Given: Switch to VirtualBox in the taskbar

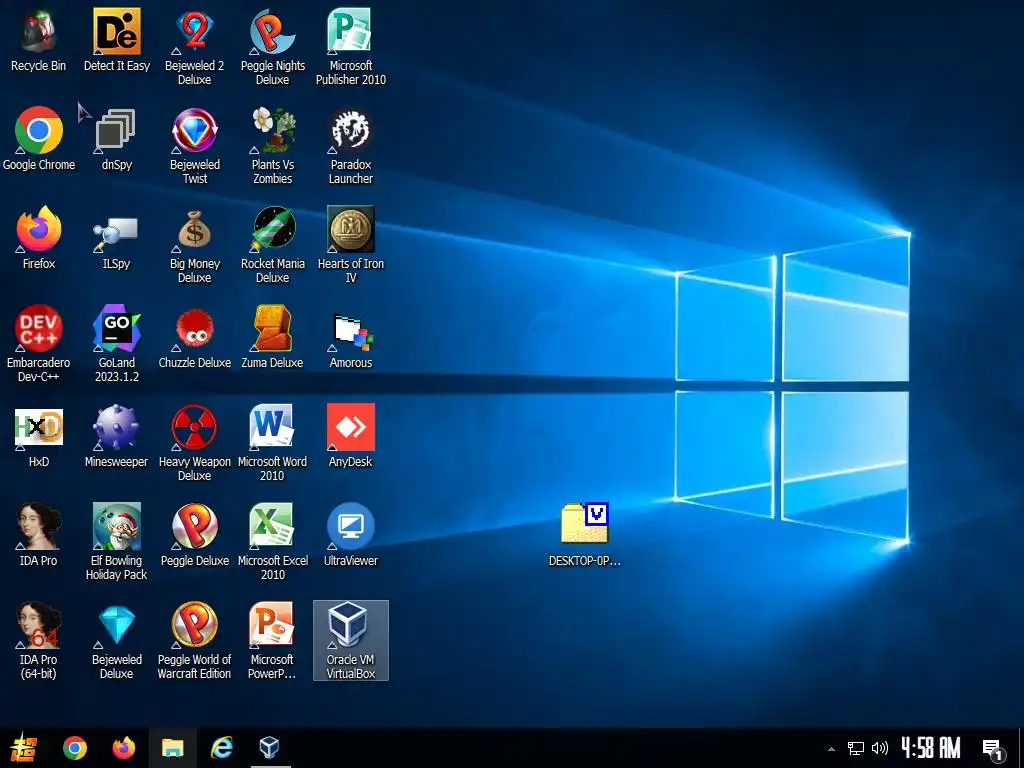Looking at the screenshot, I should [x=270, y=748].
